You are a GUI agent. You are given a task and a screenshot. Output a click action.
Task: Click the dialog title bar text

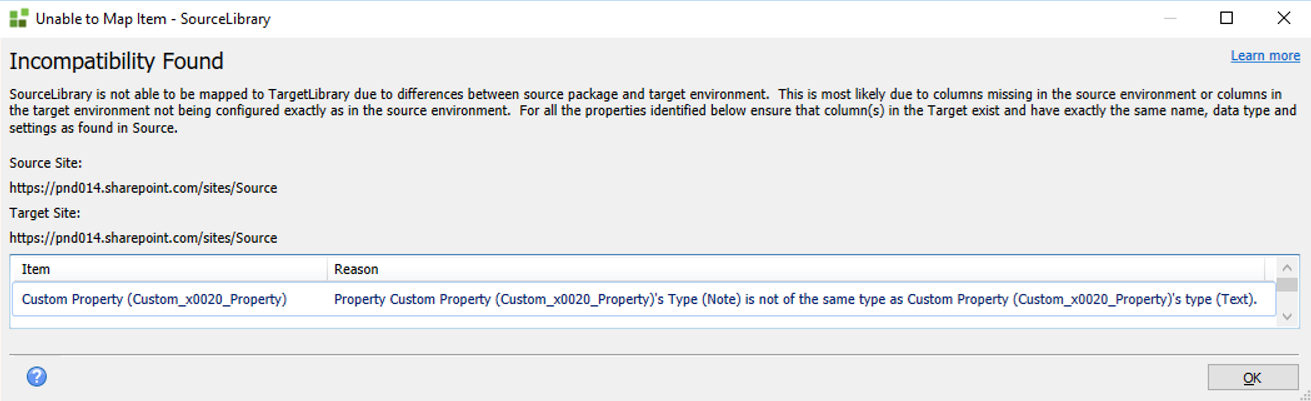153,19
